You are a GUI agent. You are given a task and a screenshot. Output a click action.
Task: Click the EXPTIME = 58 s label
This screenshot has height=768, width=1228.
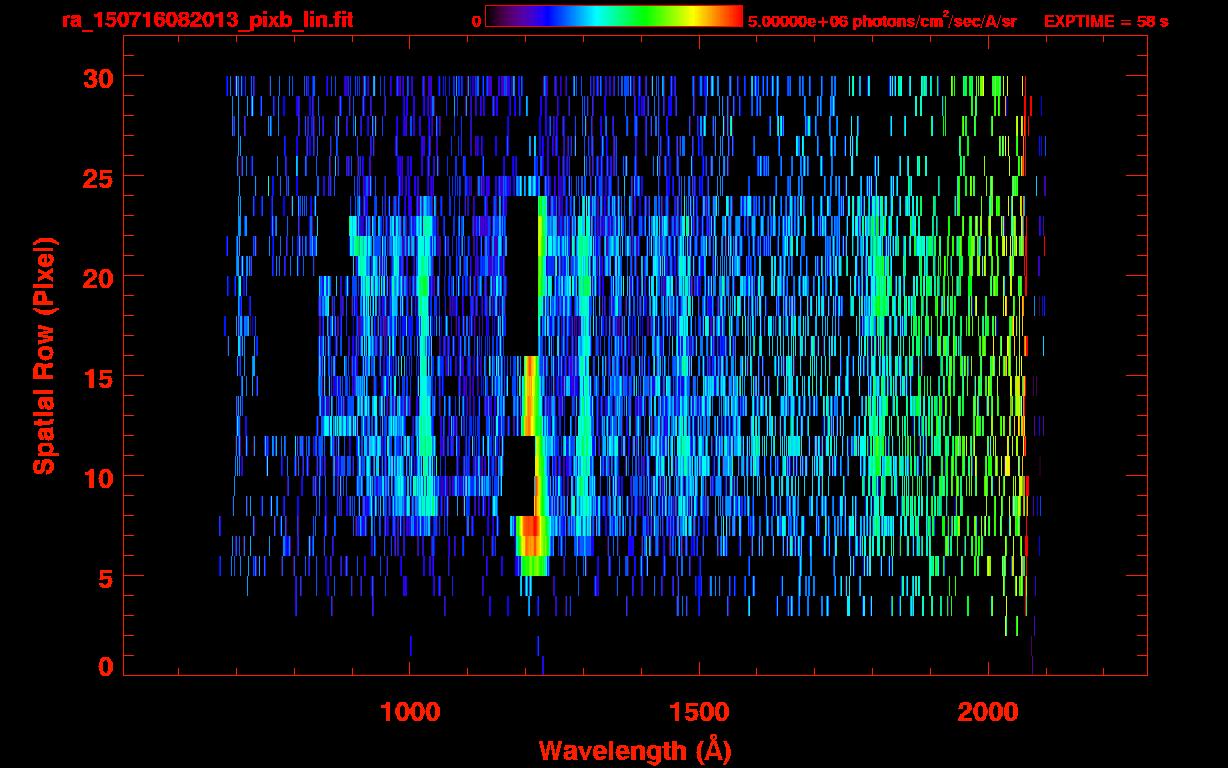click(1106, 20)
